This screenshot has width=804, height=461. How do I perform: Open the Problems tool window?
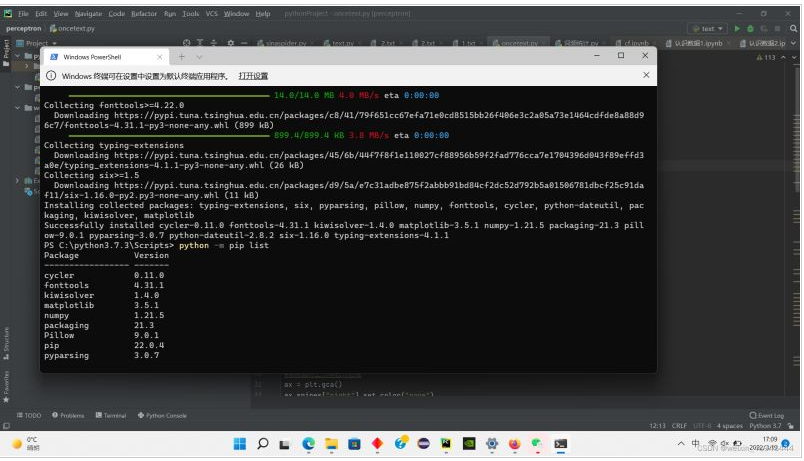(x=68, y=415)
